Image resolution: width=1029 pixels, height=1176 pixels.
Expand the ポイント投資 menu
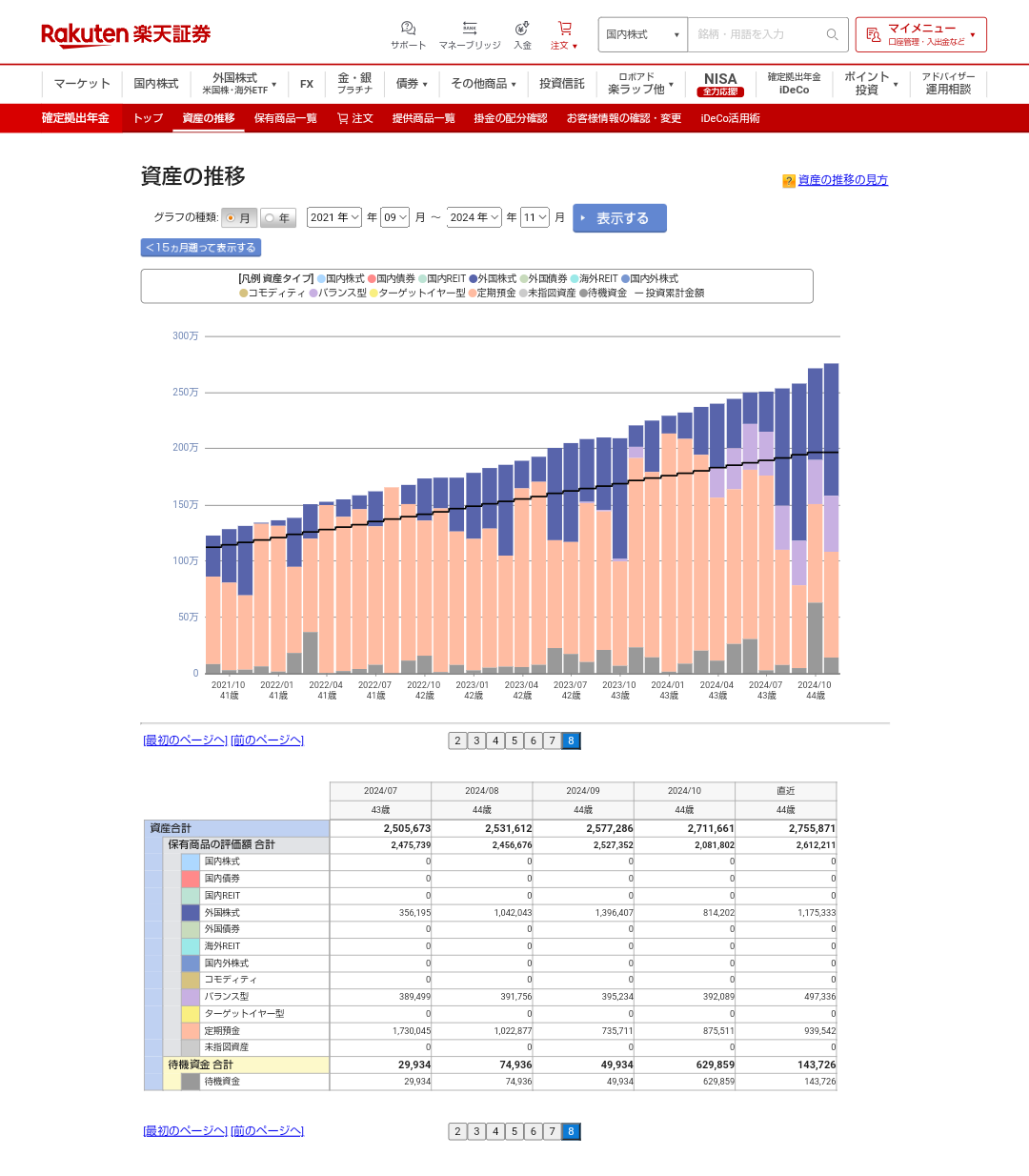point(871,84)
